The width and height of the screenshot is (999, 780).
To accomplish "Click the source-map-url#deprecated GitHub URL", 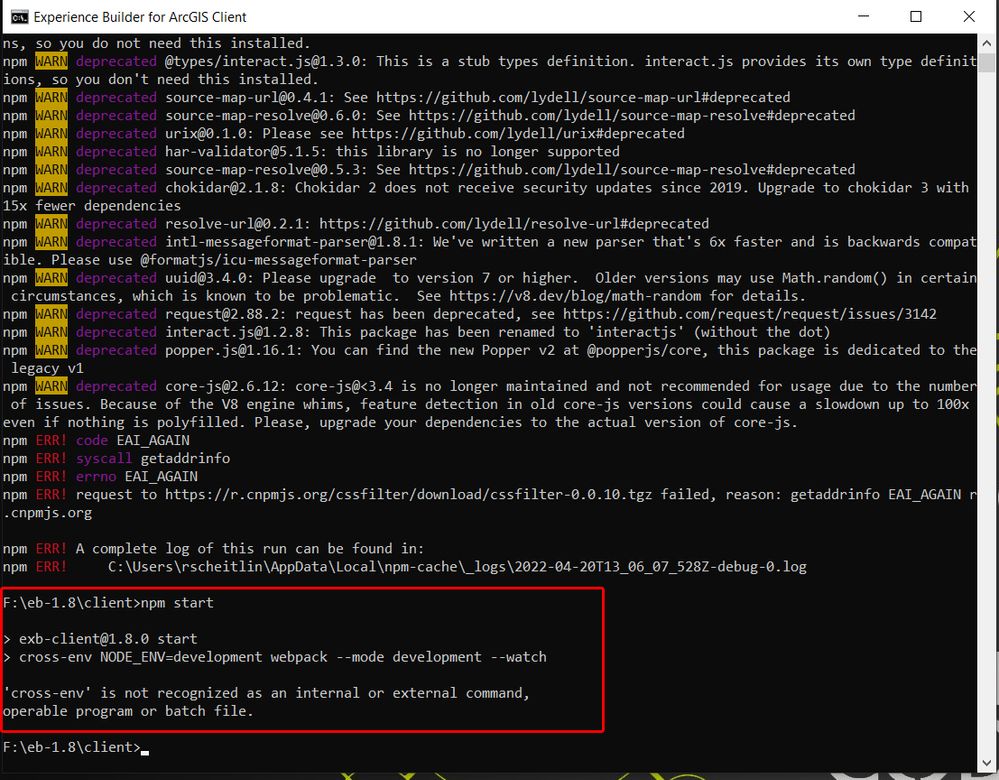I will tap(583, 98).
